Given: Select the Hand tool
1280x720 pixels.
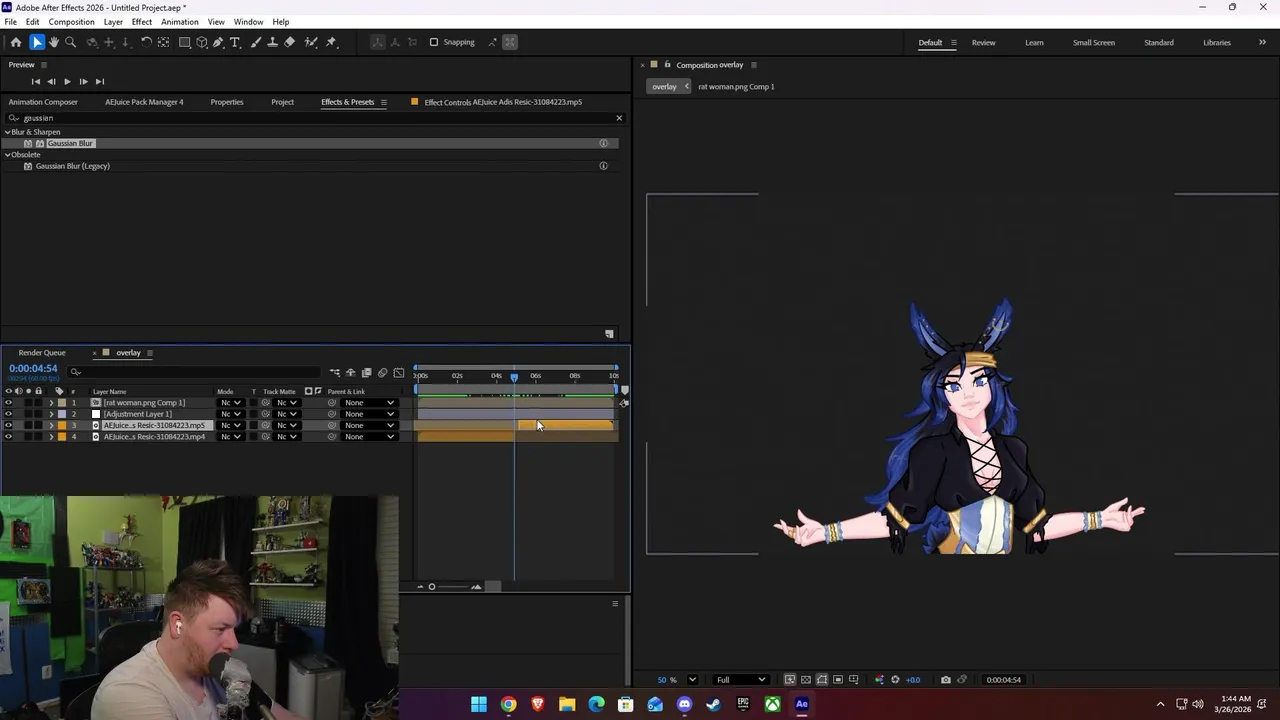Looking at the screenshot, I should 54,42.
